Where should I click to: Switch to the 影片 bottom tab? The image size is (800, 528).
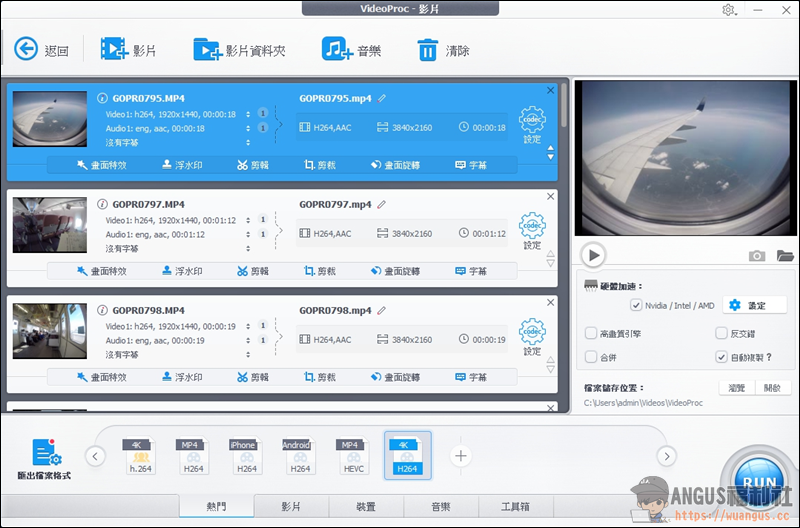click(x=291, y=506)
